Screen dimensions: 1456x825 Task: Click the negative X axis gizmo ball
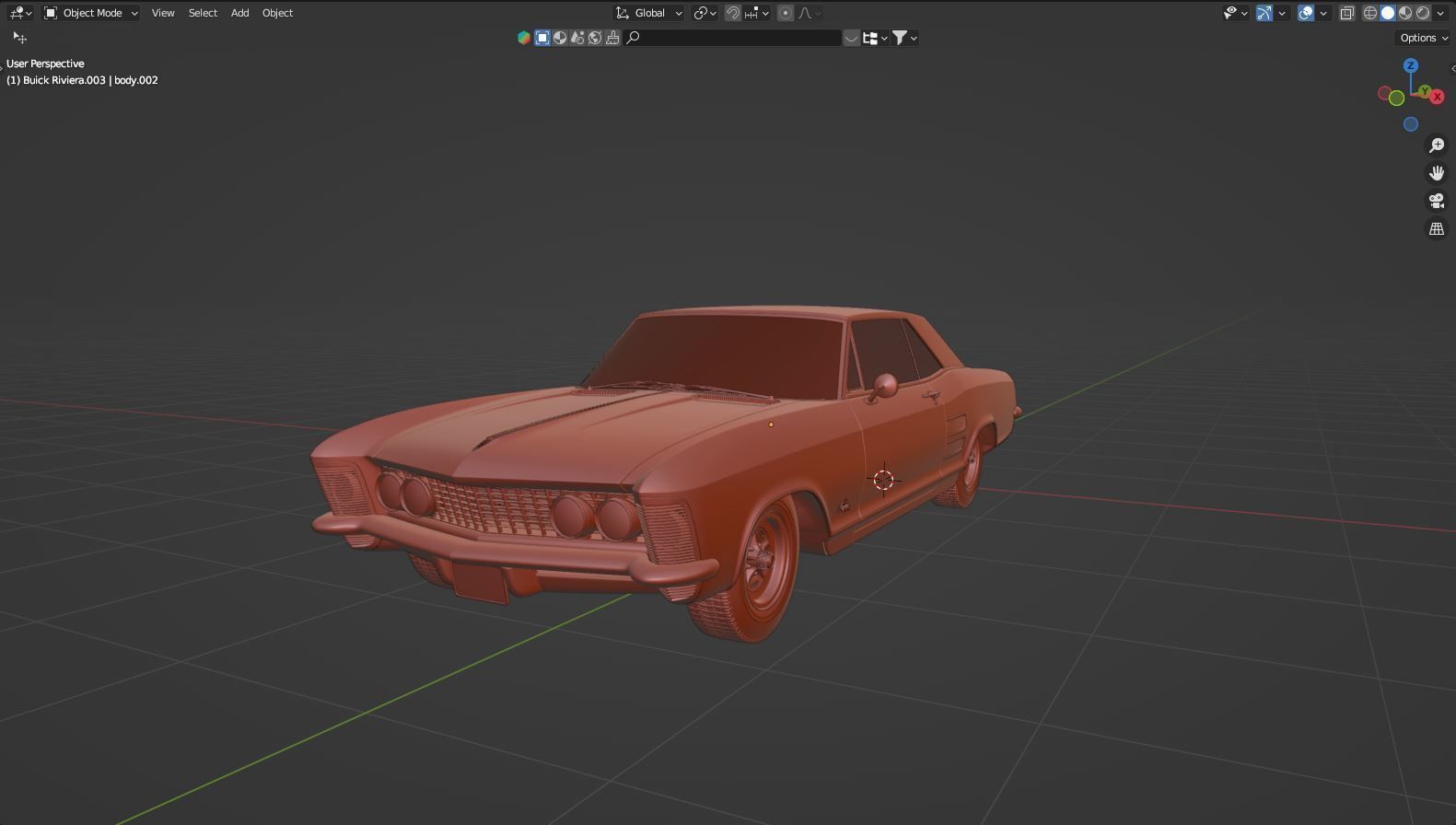tap(1384, 94)
